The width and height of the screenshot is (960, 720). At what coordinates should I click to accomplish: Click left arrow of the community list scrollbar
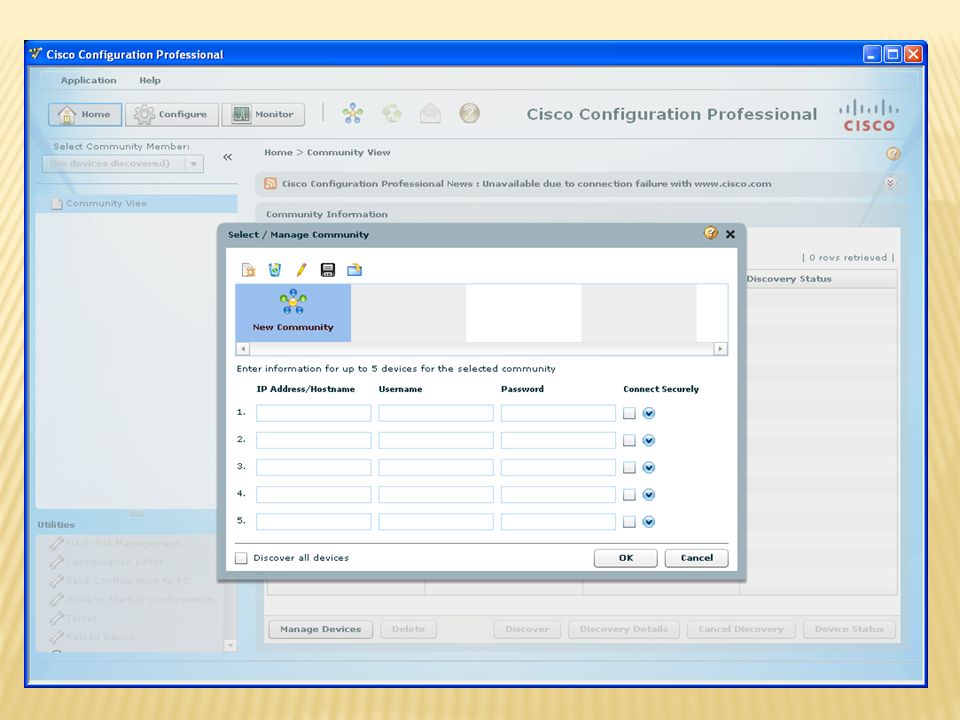point(243,349)
